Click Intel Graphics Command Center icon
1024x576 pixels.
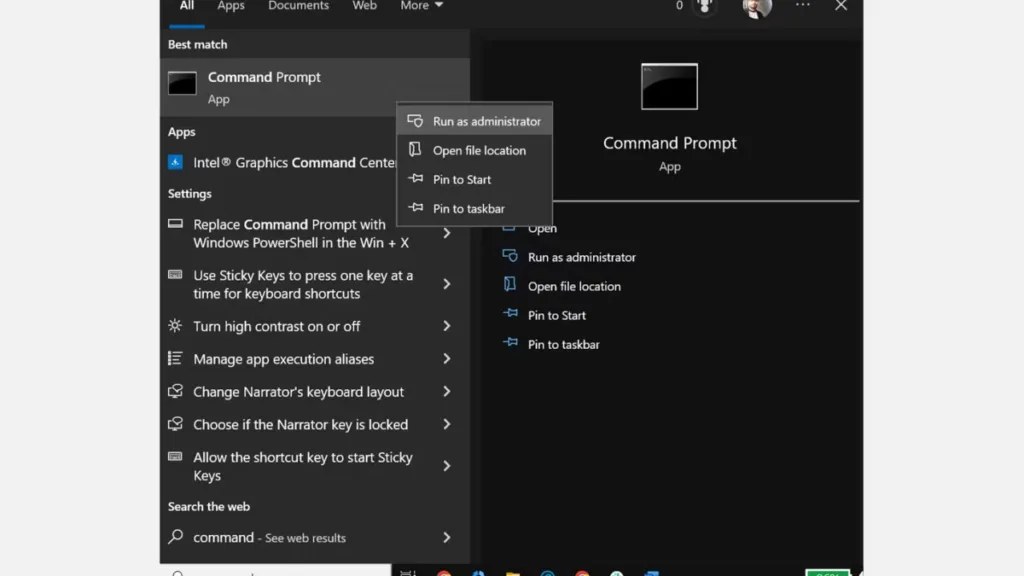click(x=175, y=162)
